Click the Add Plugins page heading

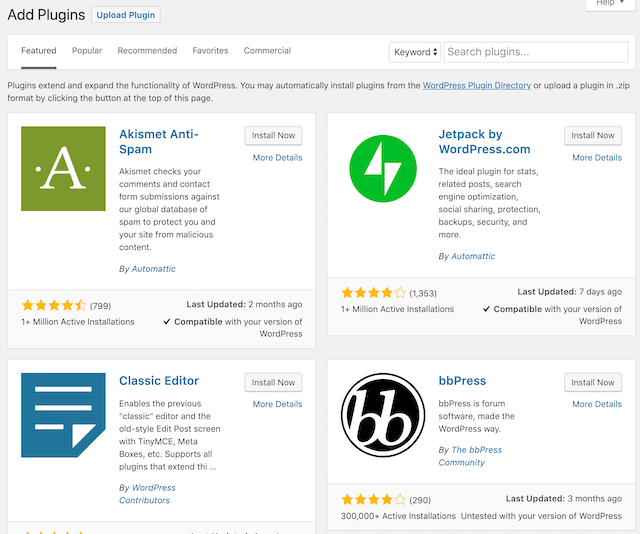46,15
